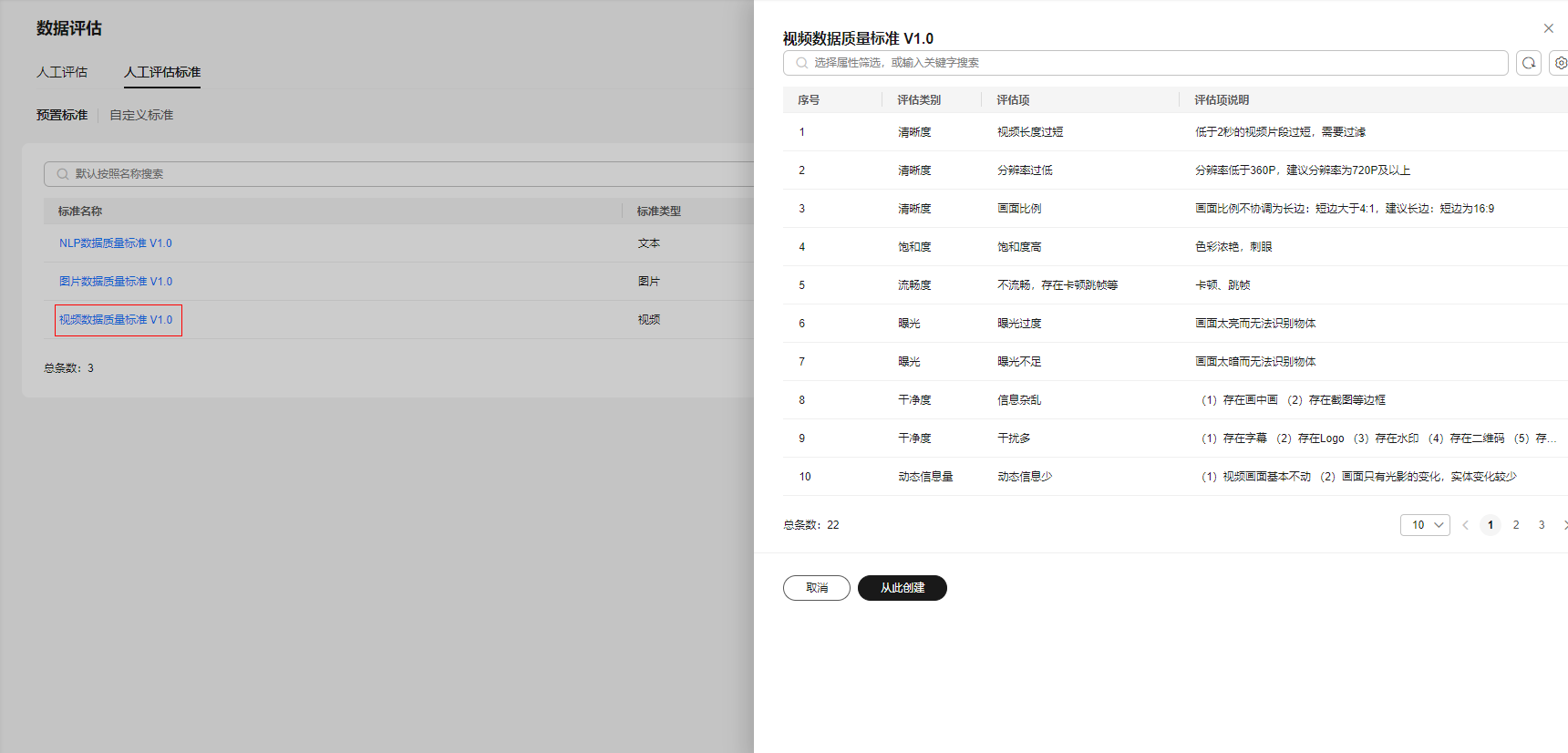Open the 10 per page dropdown
The image size is (1568, 753).
click(1425, 525)
